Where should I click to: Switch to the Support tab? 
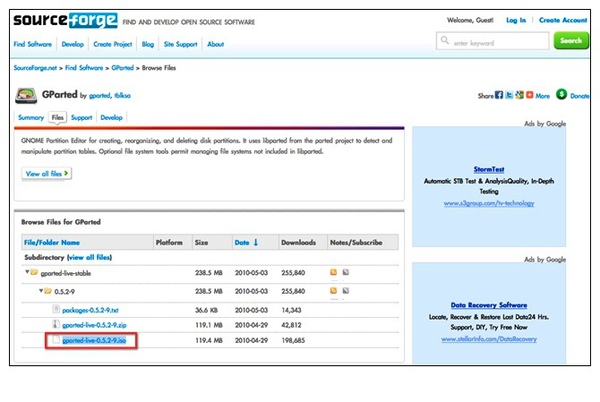click(82, 117)
